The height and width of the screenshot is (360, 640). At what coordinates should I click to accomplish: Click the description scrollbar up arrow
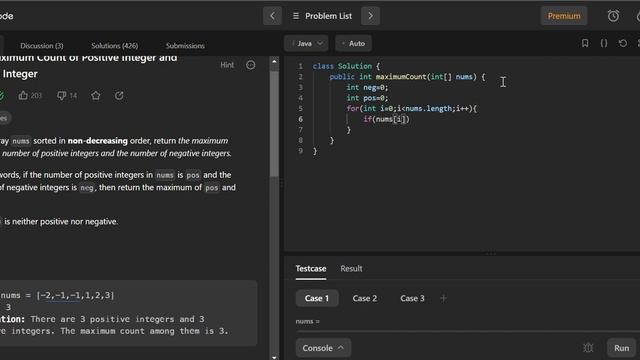(274, 62)
